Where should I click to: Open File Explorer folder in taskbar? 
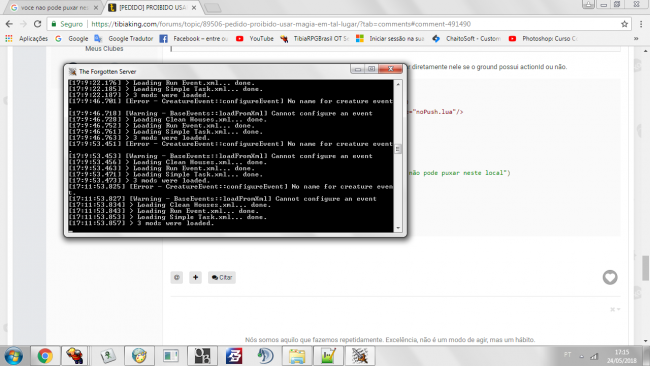click(x=297, y=356)
